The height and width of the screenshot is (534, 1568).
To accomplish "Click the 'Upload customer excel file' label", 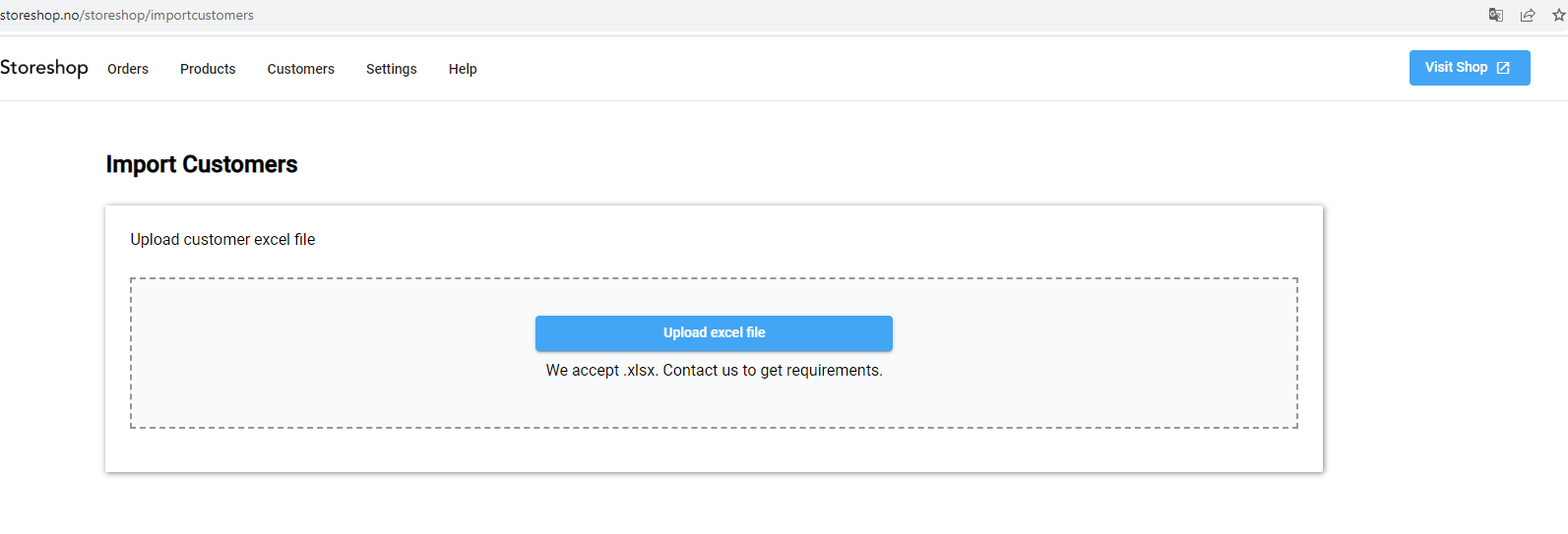I will (222, 240).
